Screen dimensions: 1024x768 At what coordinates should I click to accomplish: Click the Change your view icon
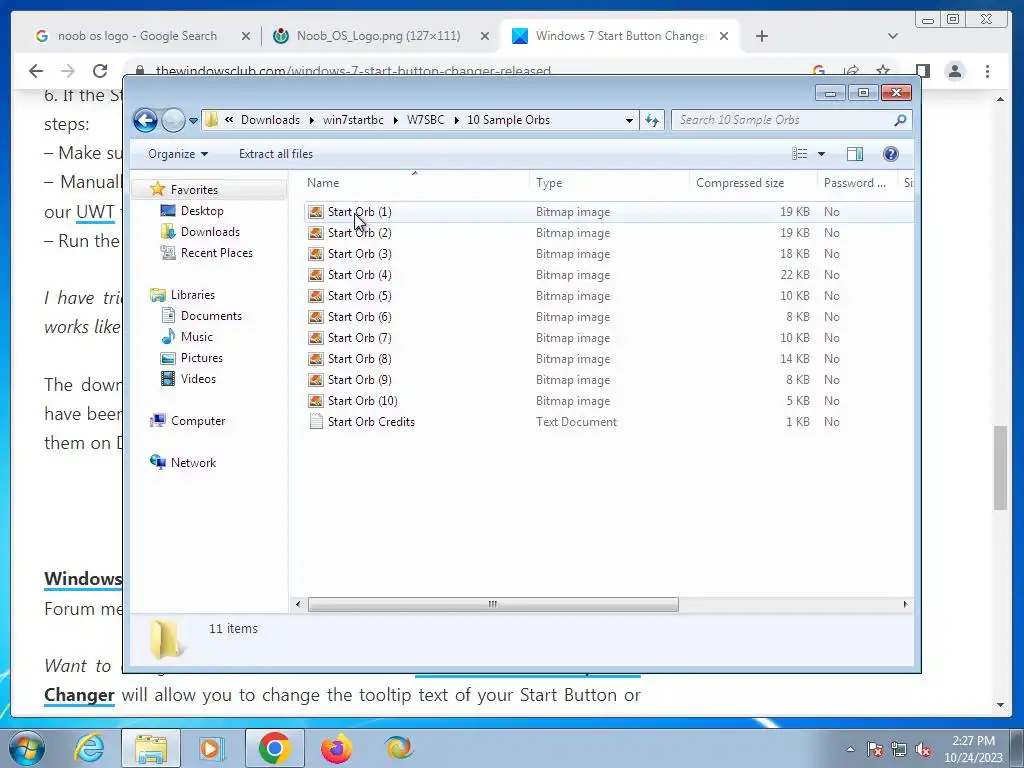[x=799, y=154]
